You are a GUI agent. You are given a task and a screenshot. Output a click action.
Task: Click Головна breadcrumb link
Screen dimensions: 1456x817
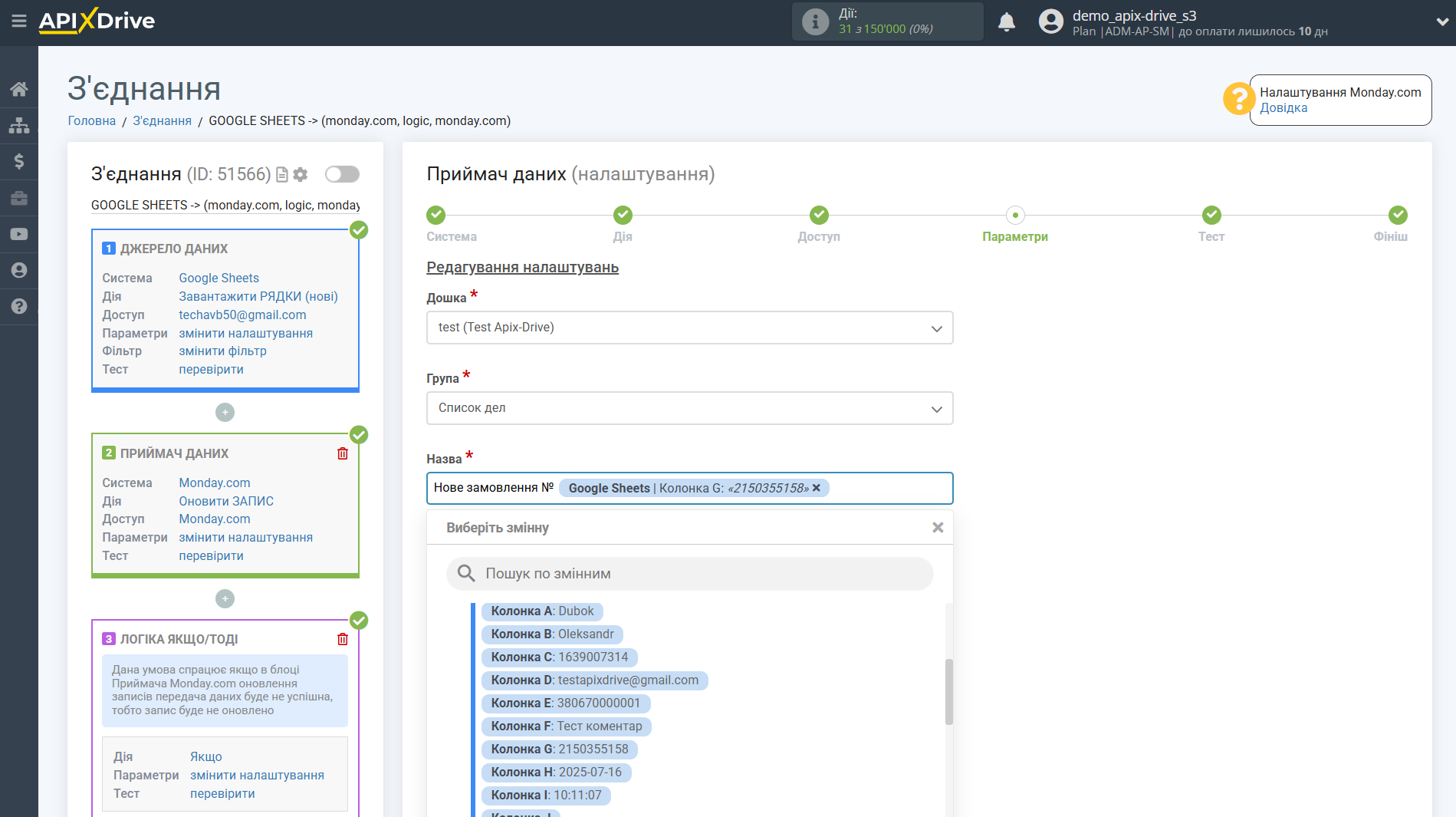coord(91,120)
